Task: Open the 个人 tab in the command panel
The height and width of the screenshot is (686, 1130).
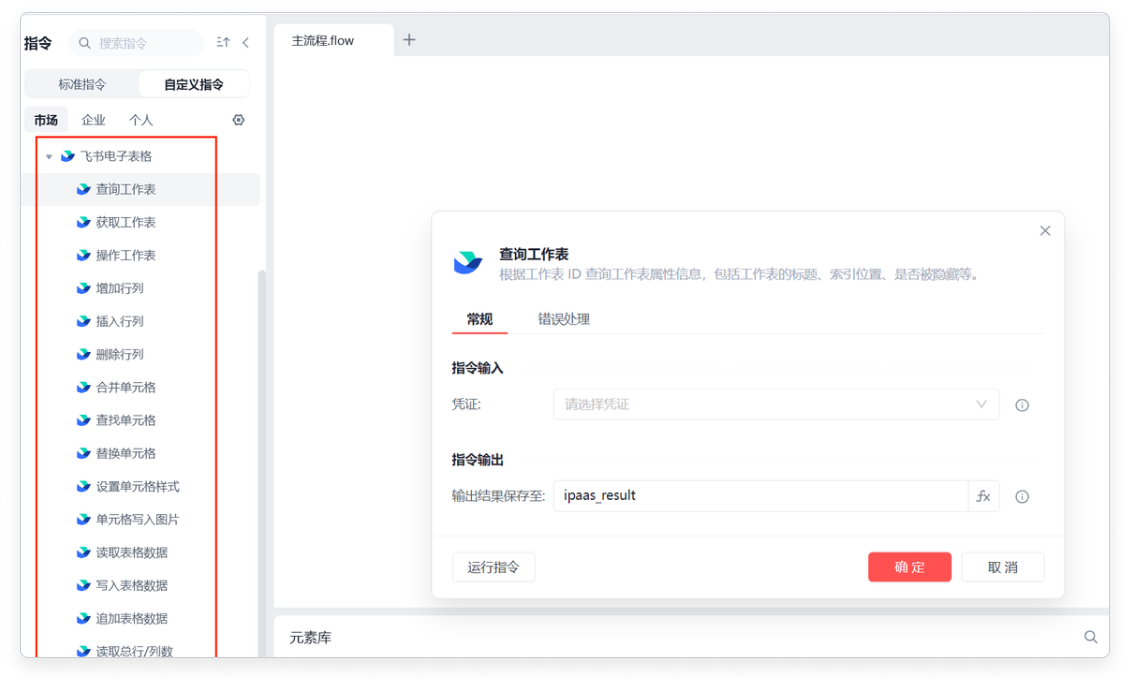Action: pos(141,120)
